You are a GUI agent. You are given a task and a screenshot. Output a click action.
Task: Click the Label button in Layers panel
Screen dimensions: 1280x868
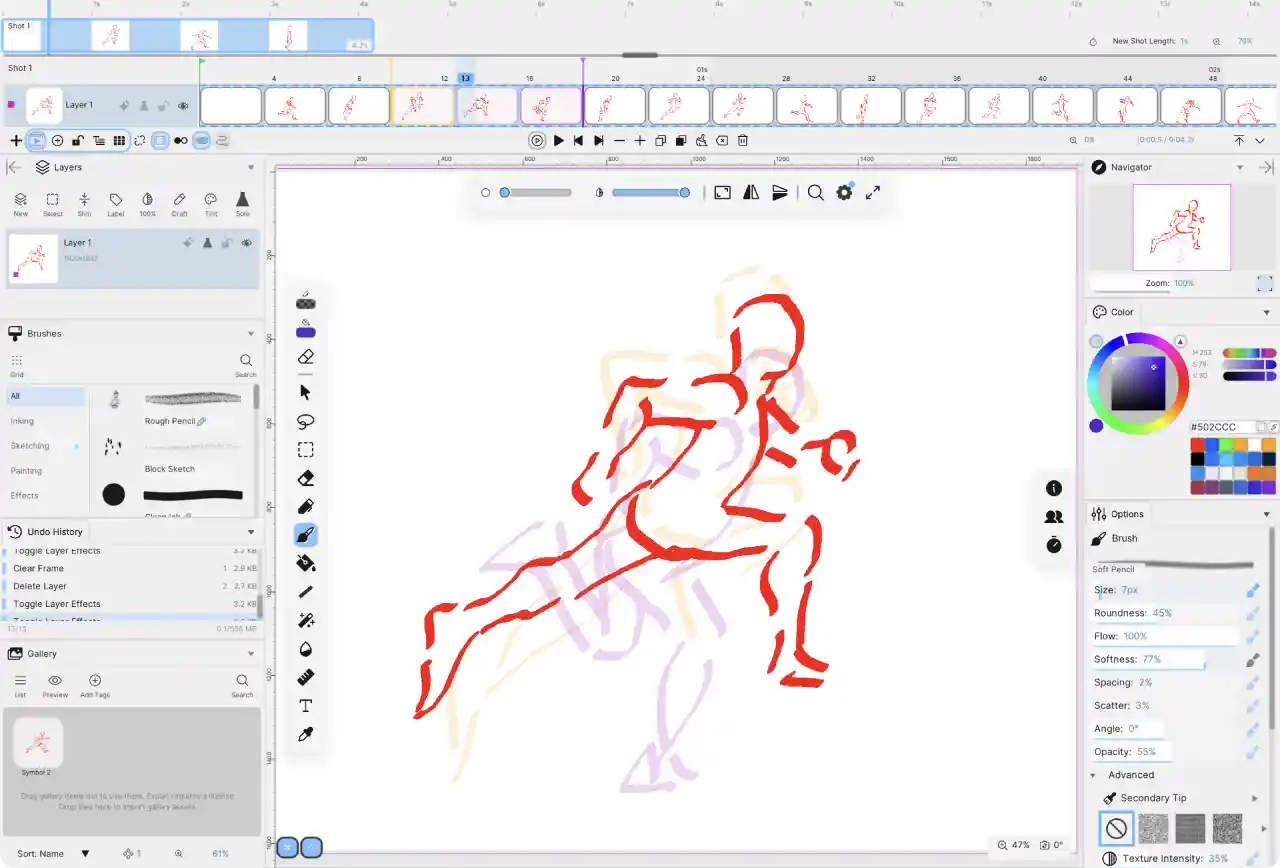click(x=116, y=204)
